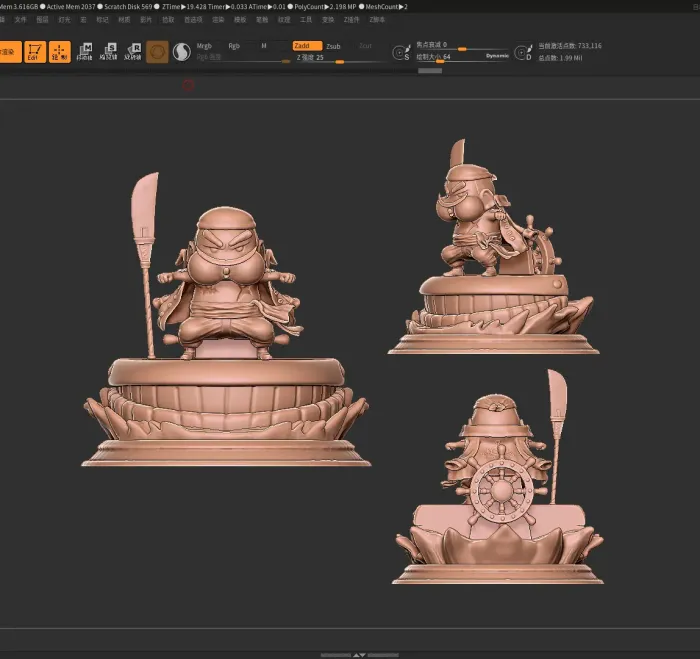The width and height of the screenshot is (700, 659).
Task: Toggle the Dynamic brush size label
Action: (497, 56)
